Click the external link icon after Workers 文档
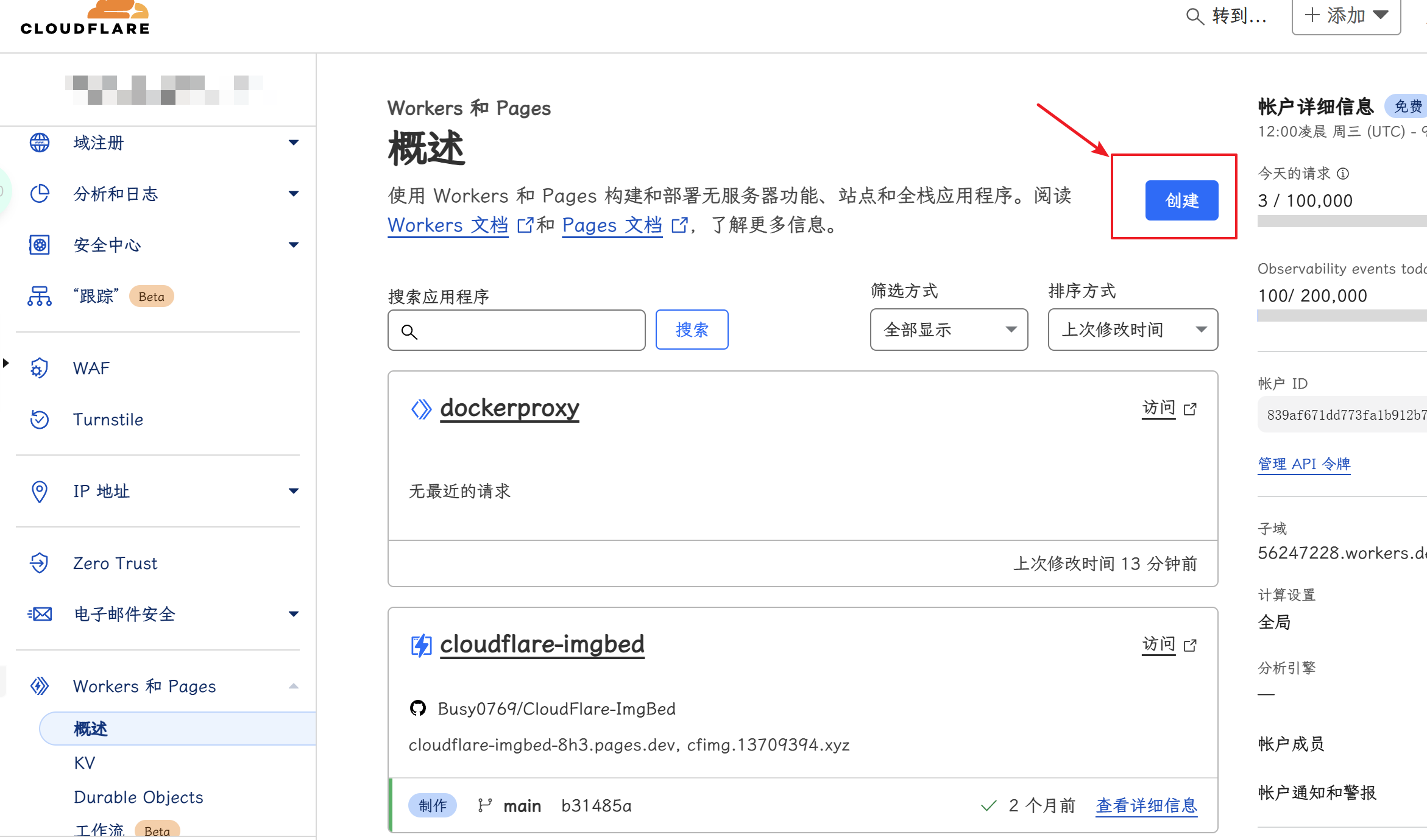Image resolution: width=1427 pixels, height=840 pixels. coord(525,225)
